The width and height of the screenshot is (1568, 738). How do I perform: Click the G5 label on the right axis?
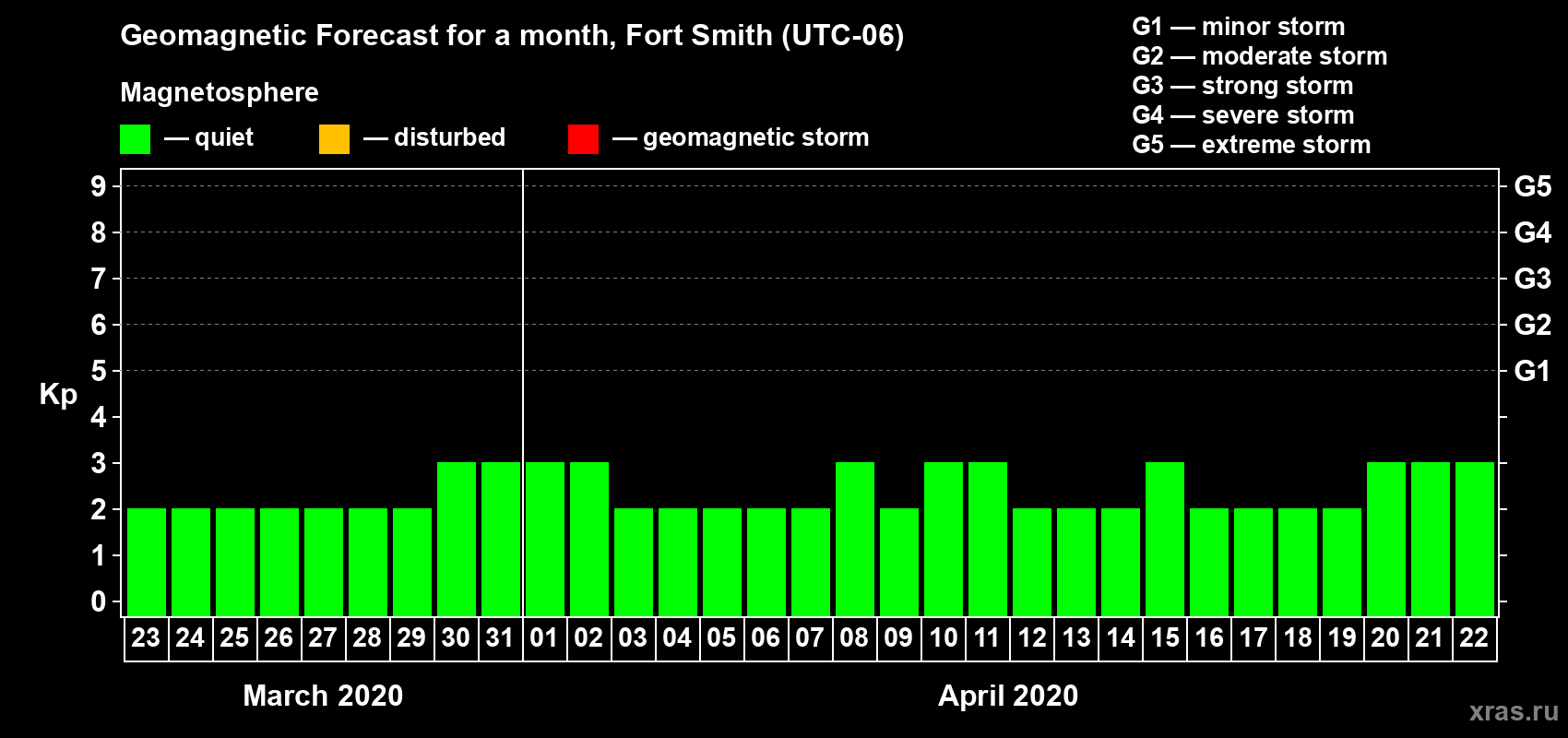click(1532, 186)
